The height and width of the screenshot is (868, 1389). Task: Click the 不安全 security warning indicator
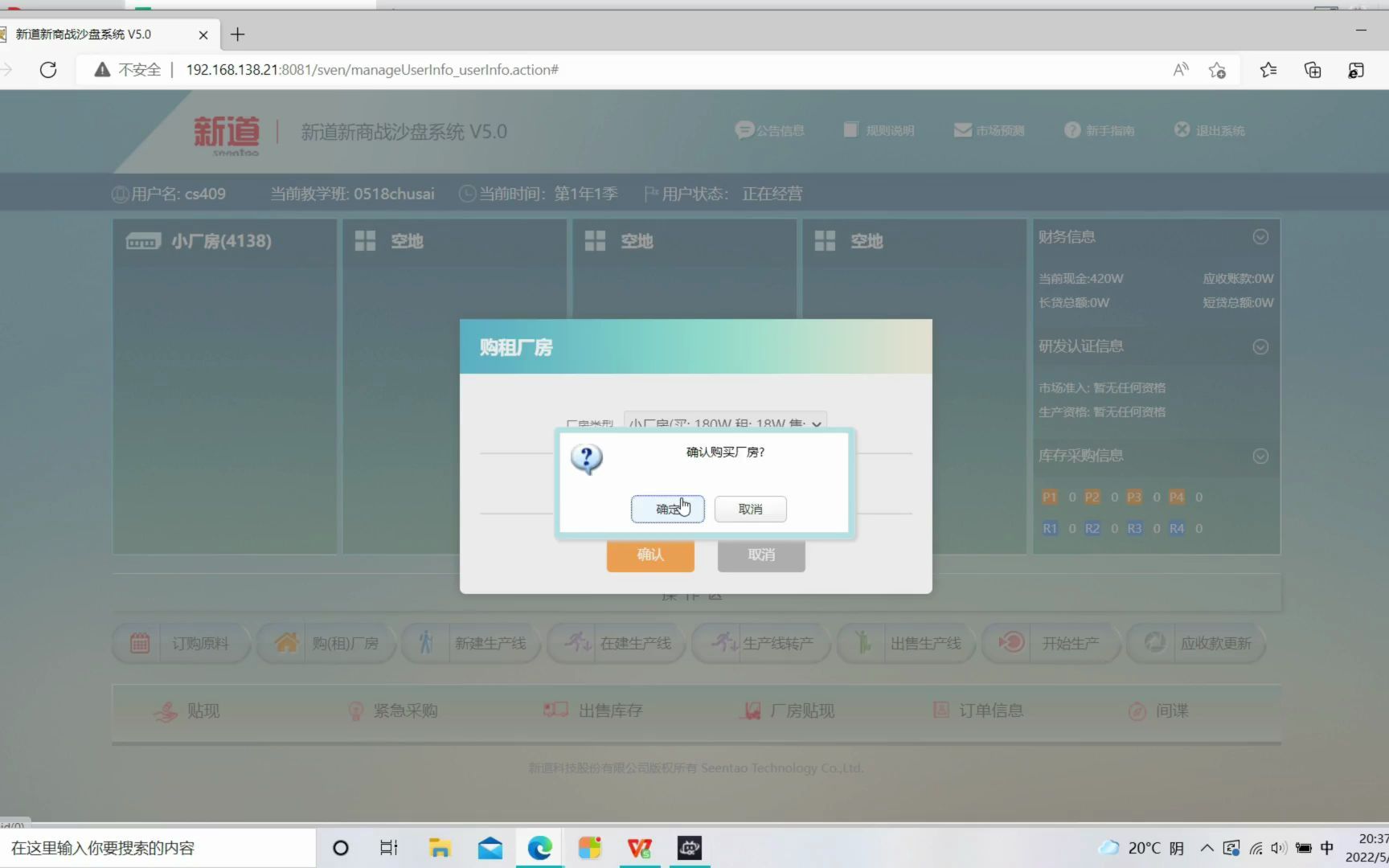[x=128, y=70]
